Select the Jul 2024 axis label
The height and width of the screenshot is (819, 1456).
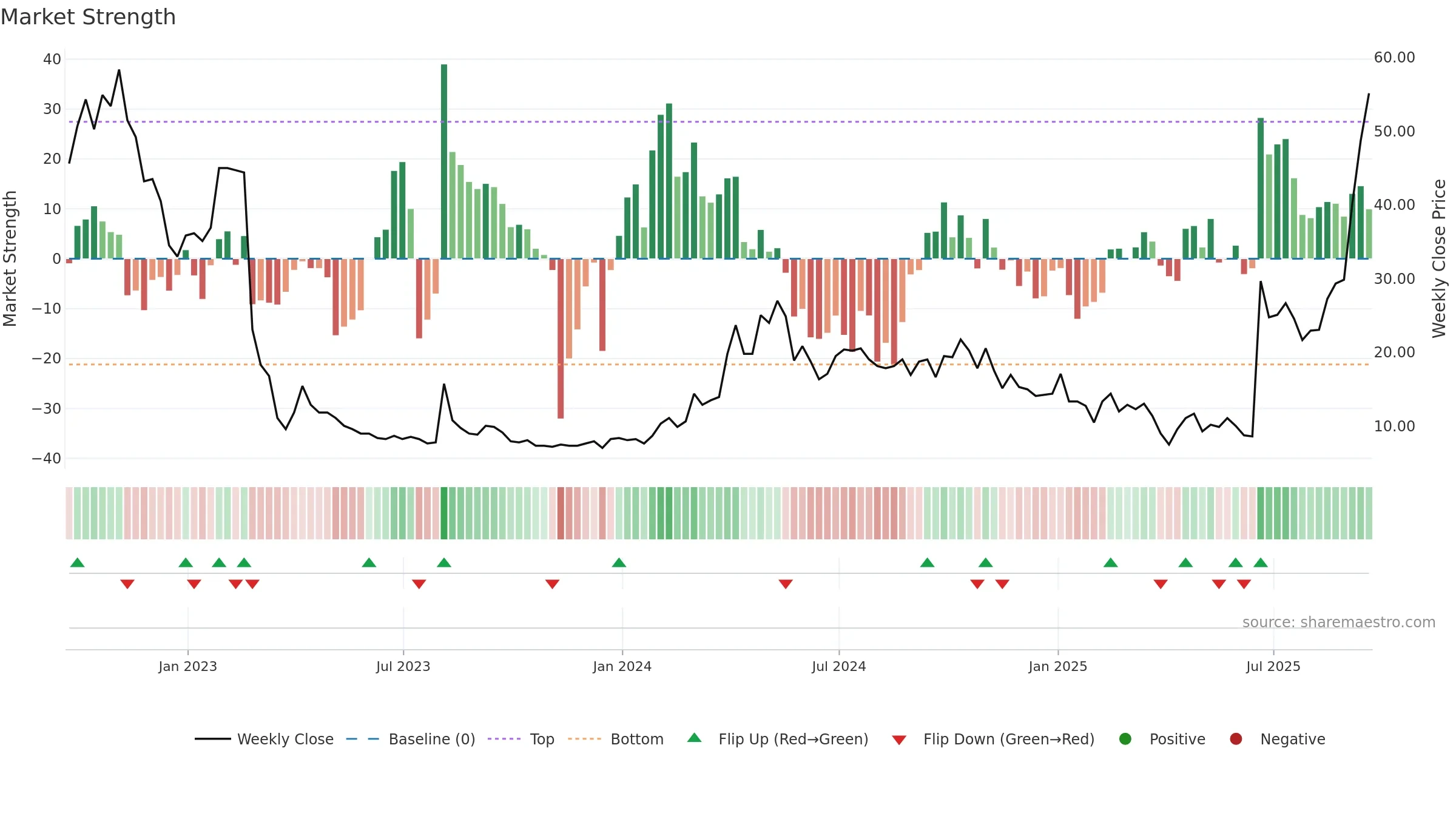click(839, 666)
